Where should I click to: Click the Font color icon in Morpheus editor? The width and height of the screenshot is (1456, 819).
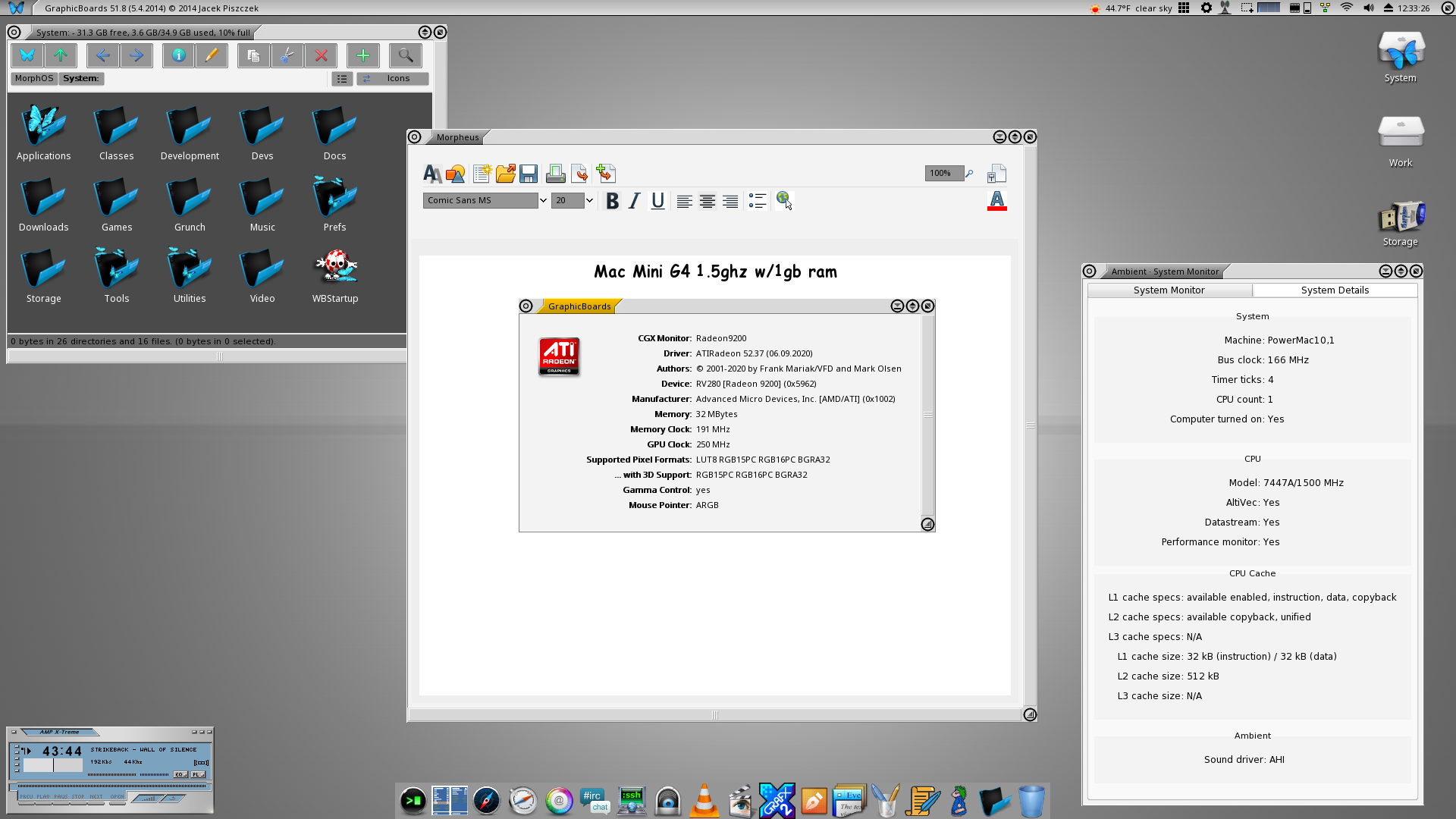click(996, 201)
